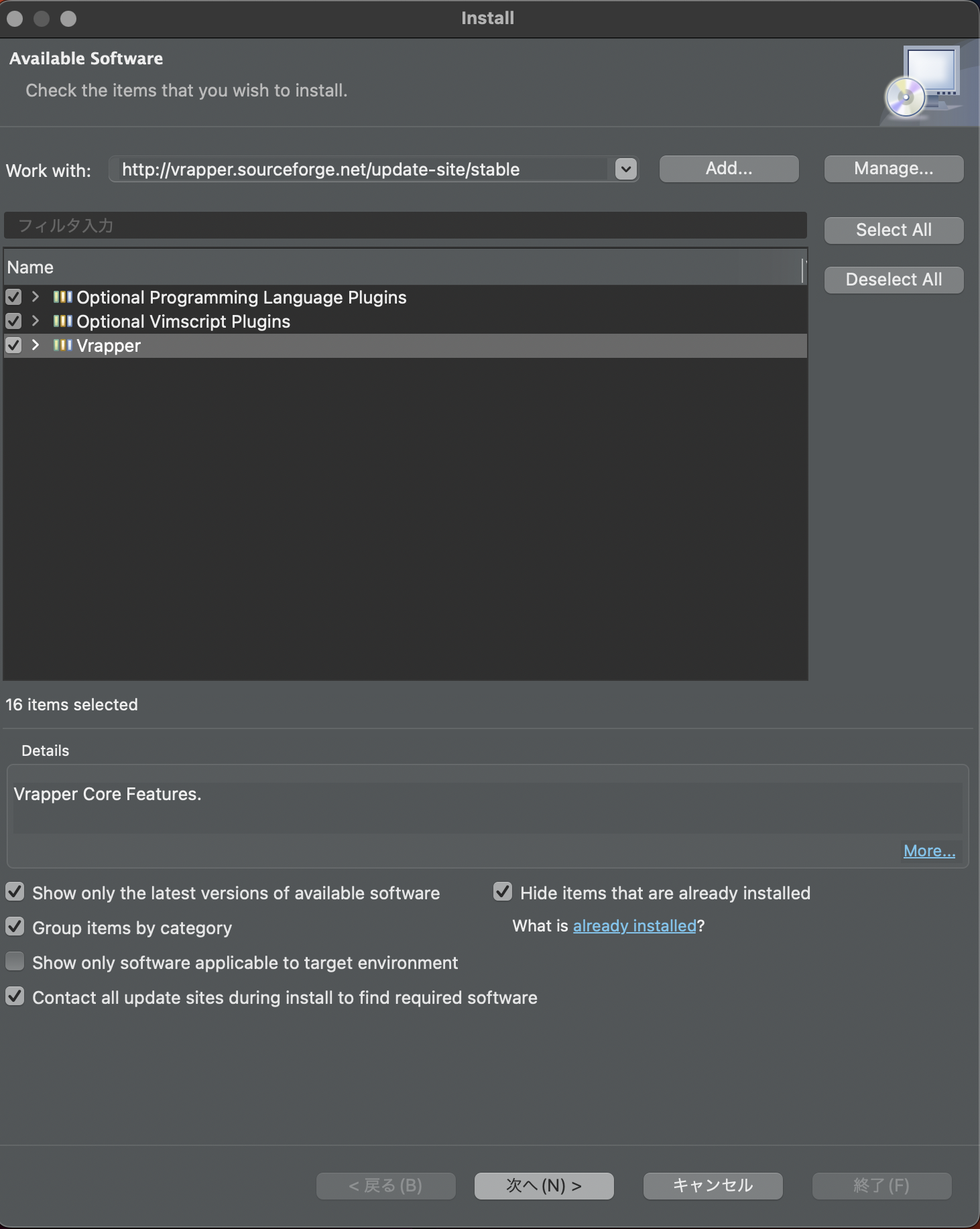The width and height of the screenshot is (980, 1229).
Task: Uncheck the Vrapper category checkbox
Action: pos(13,345)
